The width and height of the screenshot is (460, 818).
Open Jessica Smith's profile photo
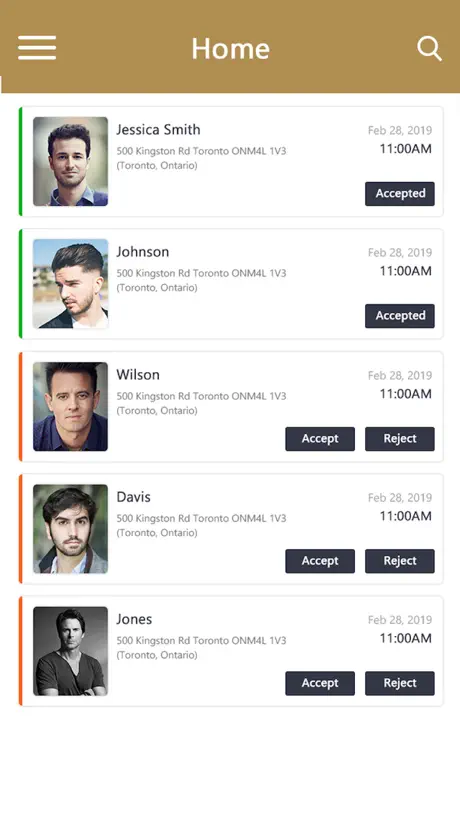point(70,161)
